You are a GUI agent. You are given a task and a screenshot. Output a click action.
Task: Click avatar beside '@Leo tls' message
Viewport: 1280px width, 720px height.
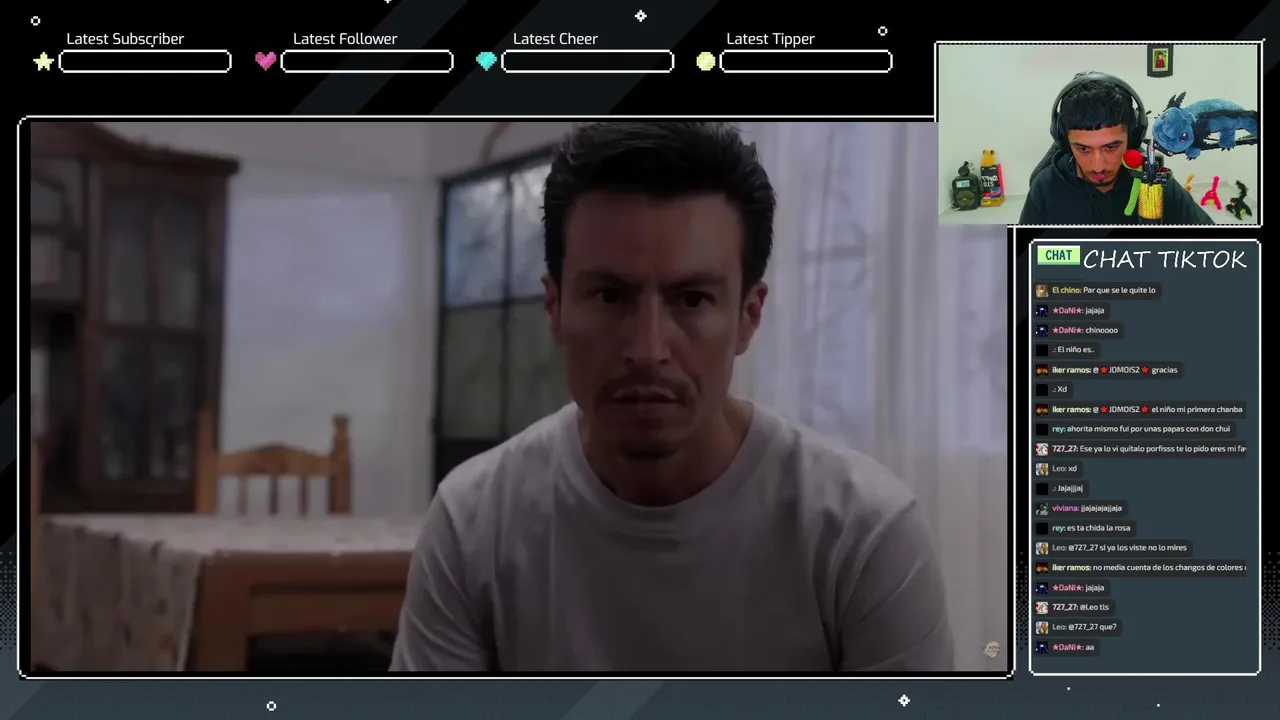tap(1042, 607)
